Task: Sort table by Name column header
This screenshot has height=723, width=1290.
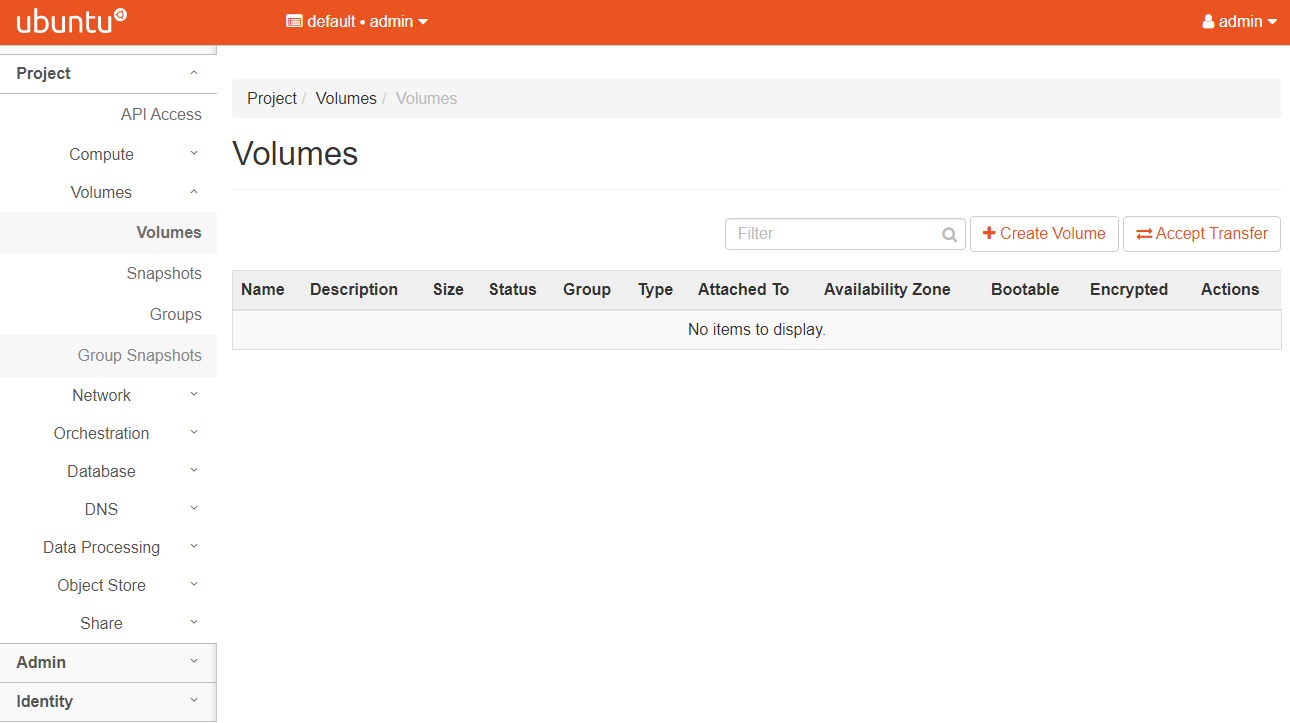Action: (263, 289)
